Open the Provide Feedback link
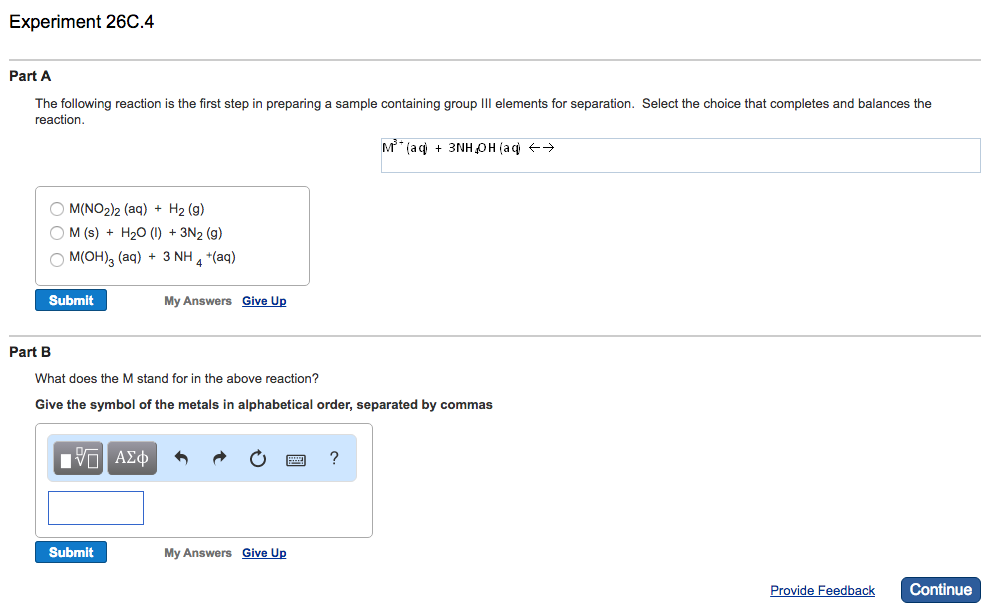 tap(822, 590)
